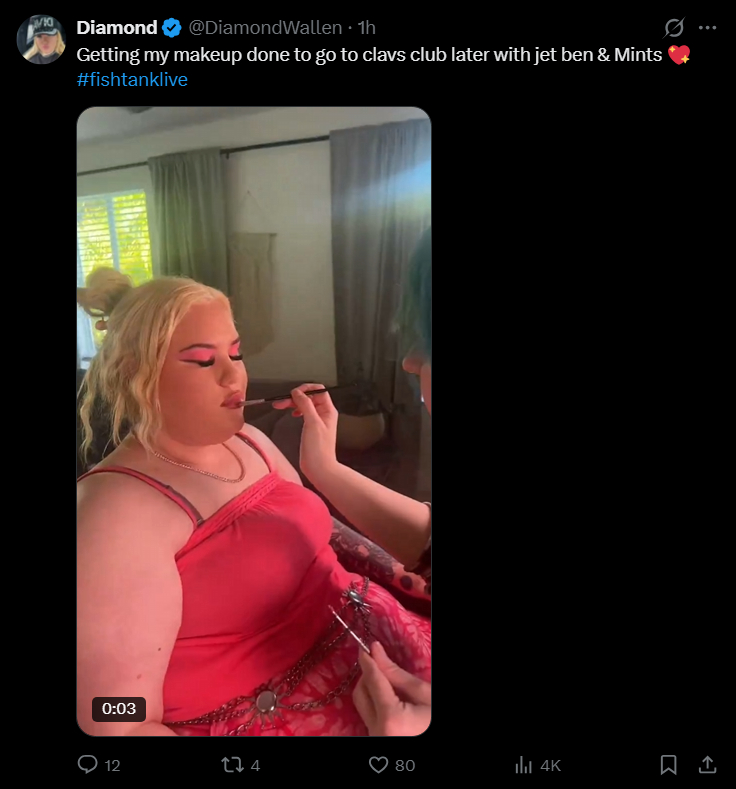Screen dimensions: 736x789
Task: Open the @DiamondWallen handle link
Action: 265,28
